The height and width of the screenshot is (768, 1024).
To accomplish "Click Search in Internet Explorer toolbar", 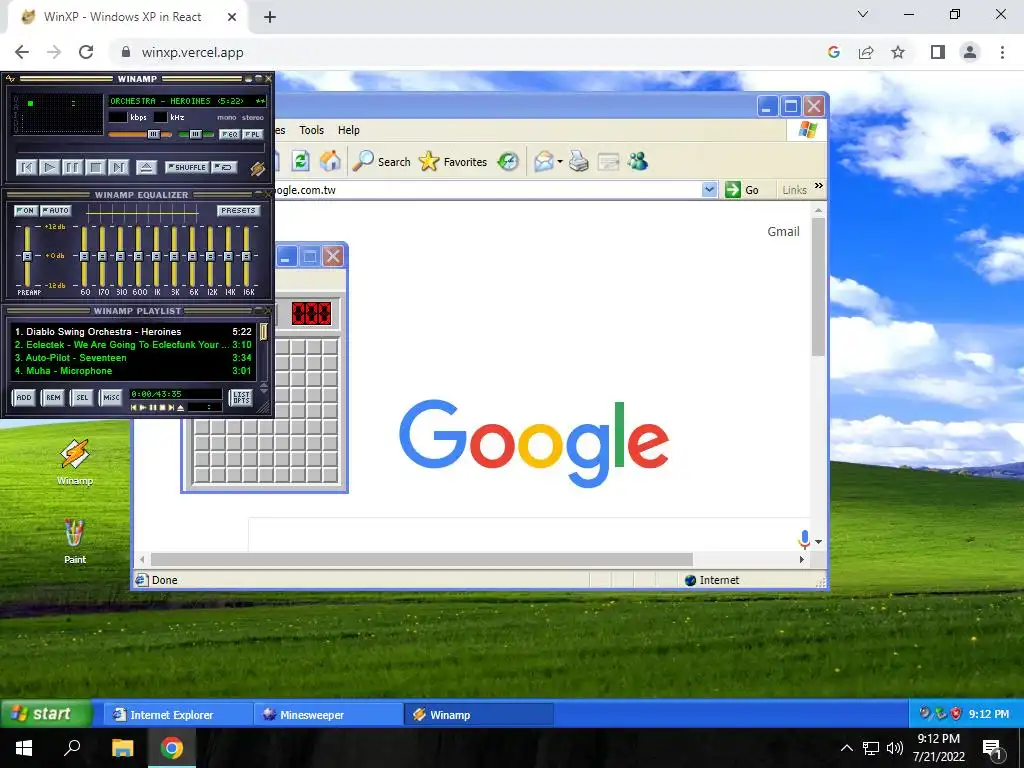I will (x=382, y=161).
